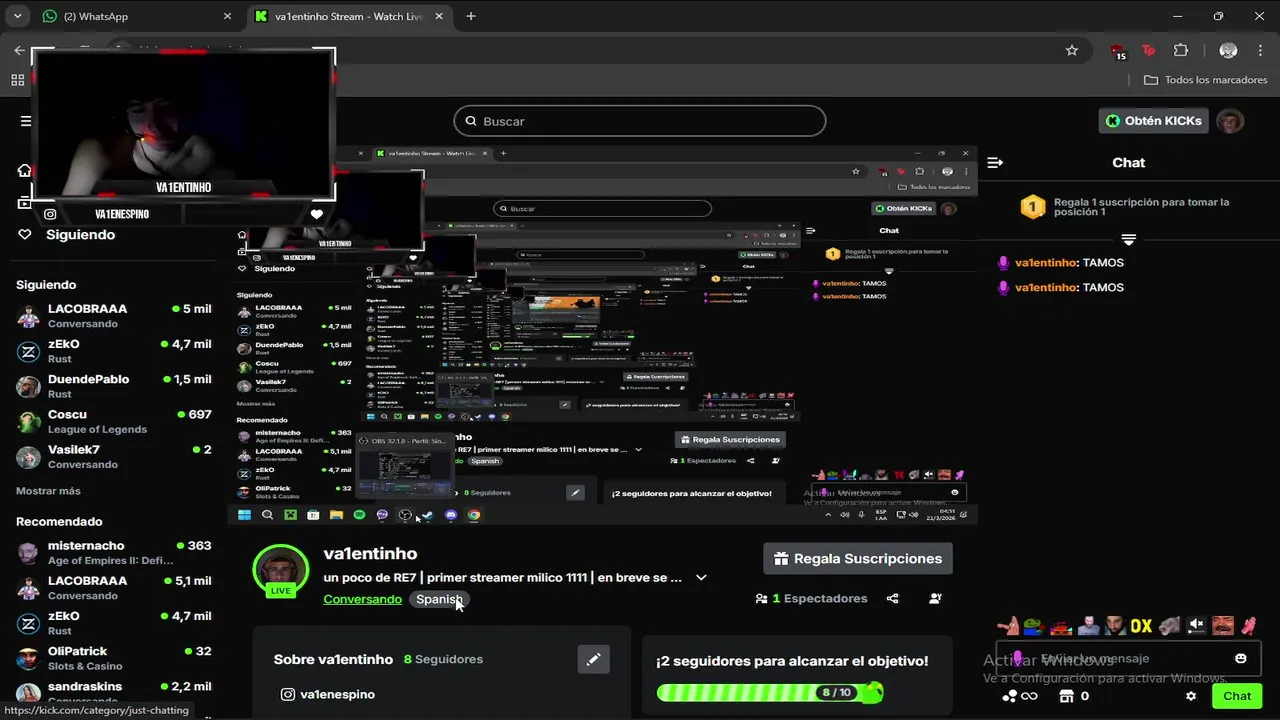Close the va1entinho Stream tab

tap(438, 16)
